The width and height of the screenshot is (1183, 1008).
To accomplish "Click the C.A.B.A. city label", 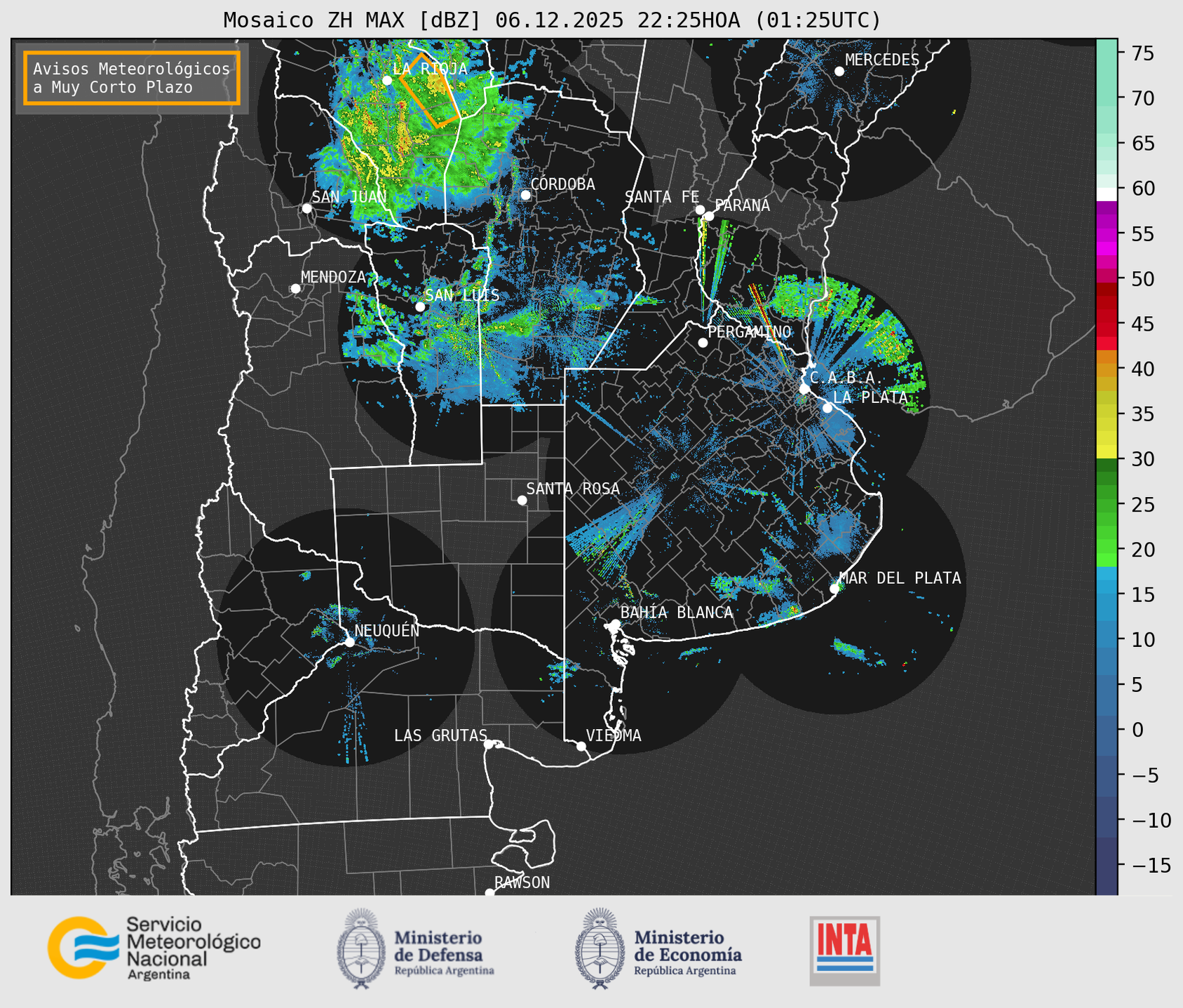I will click(846, 377).
